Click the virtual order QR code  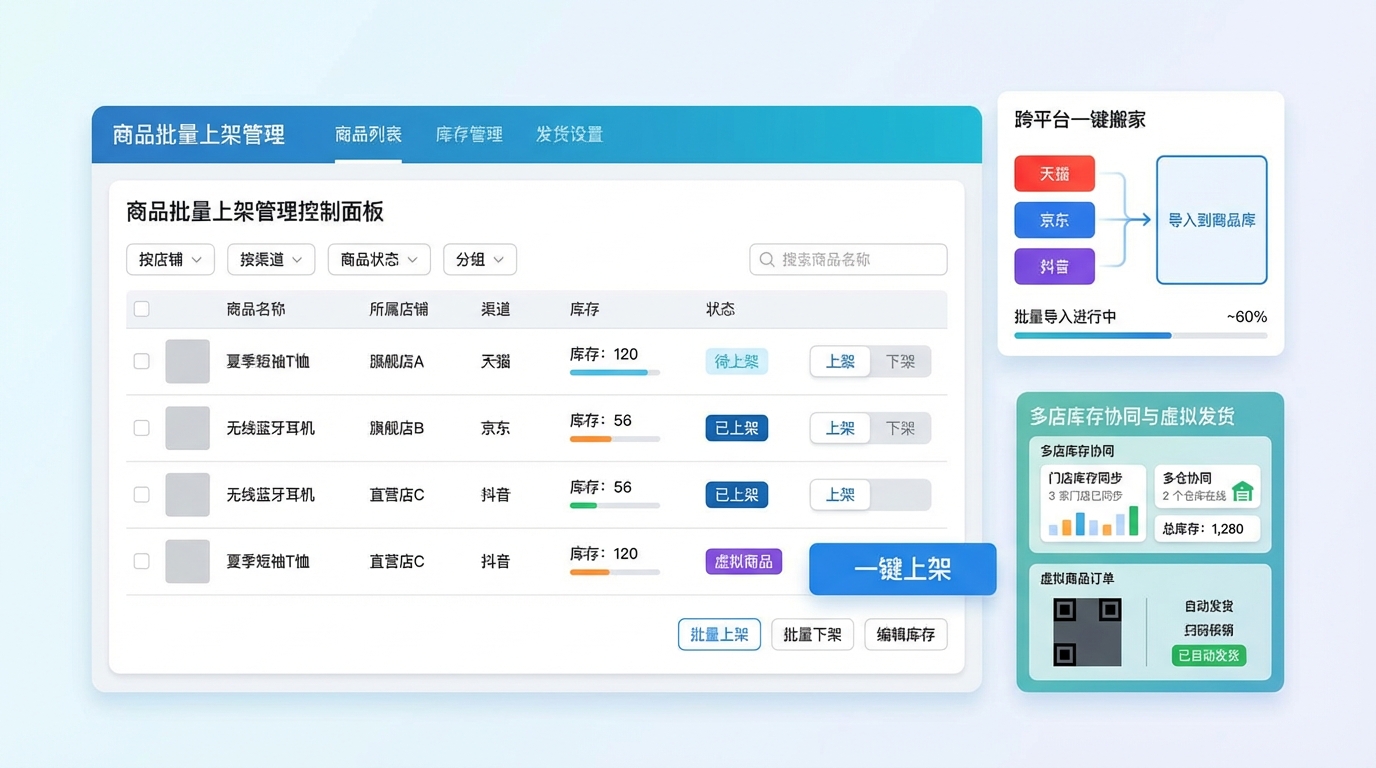(1087, 632)
